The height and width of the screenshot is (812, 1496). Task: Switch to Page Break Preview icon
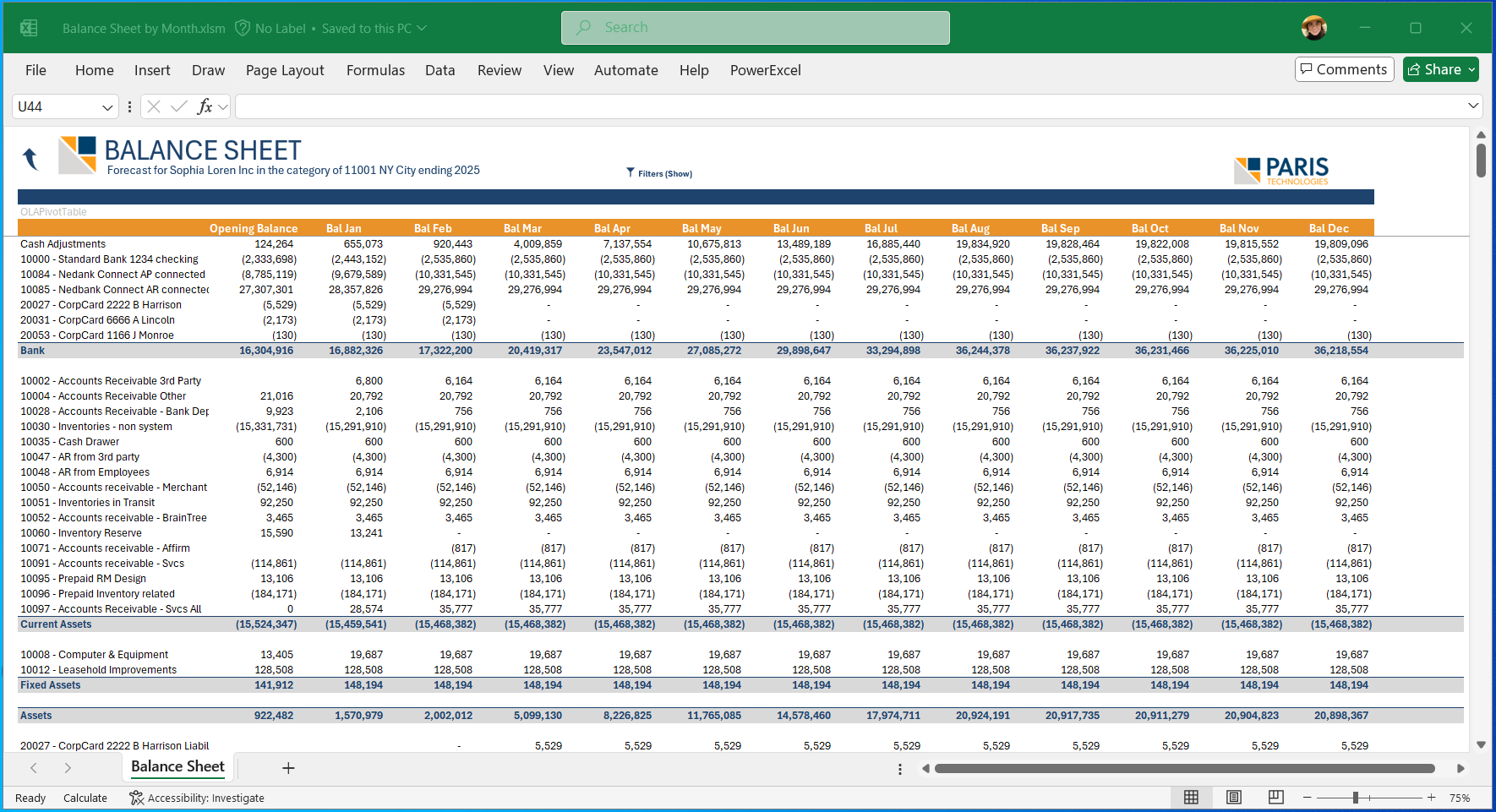click(x=1275, y=798)
